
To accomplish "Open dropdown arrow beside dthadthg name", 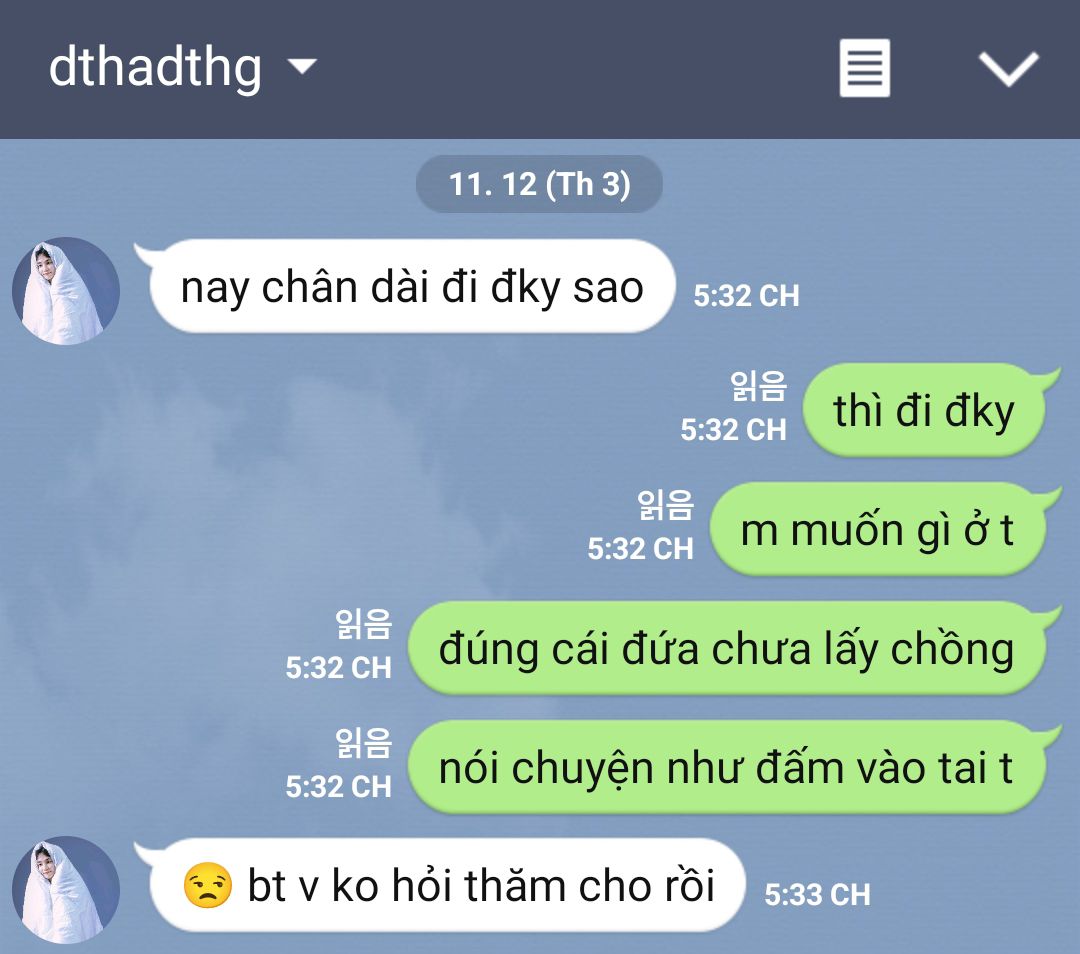I will point(302,66).
